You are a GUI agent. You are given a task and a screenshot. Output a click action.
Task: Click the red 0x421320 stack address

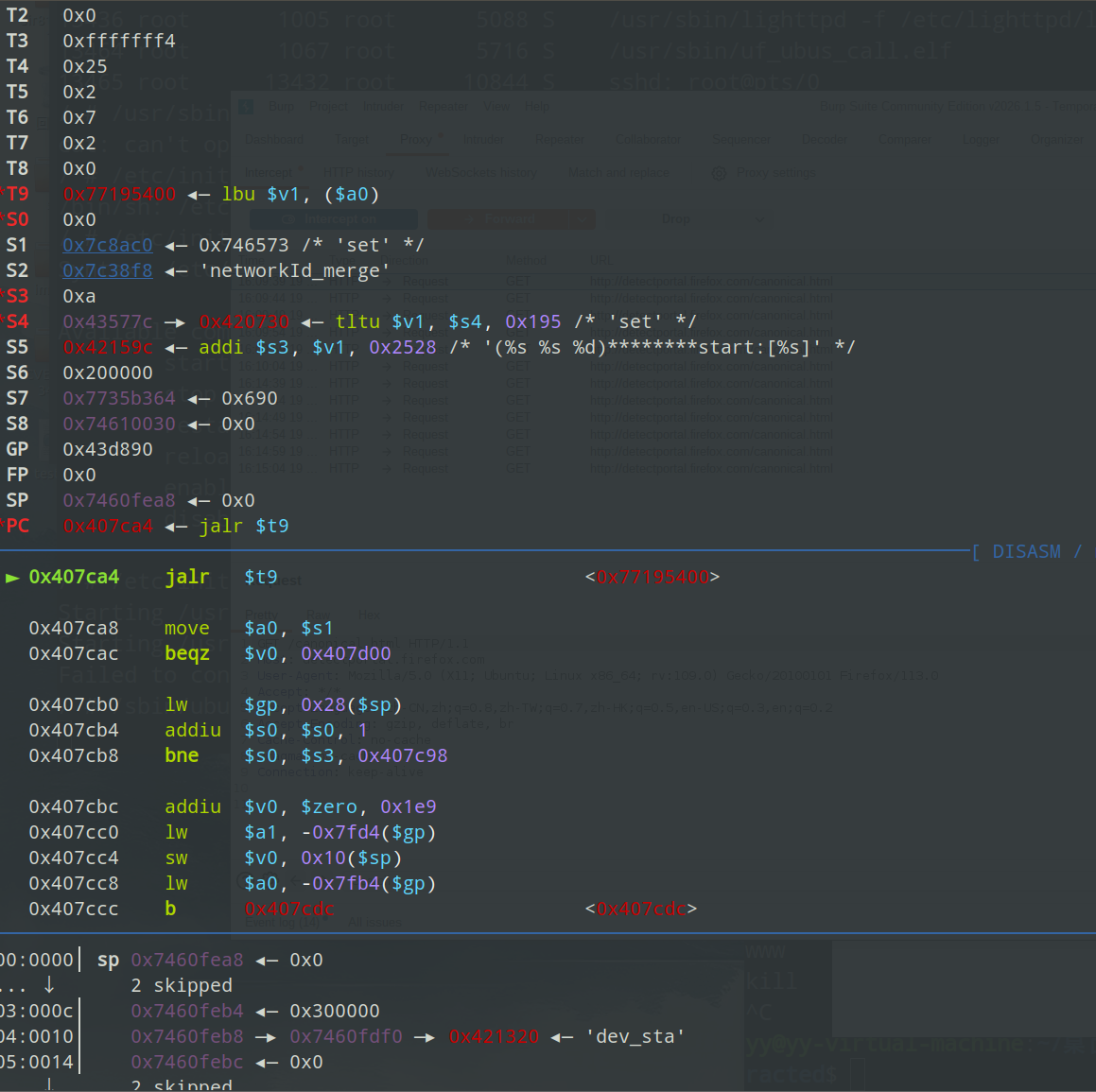[x=494, y=1036]
